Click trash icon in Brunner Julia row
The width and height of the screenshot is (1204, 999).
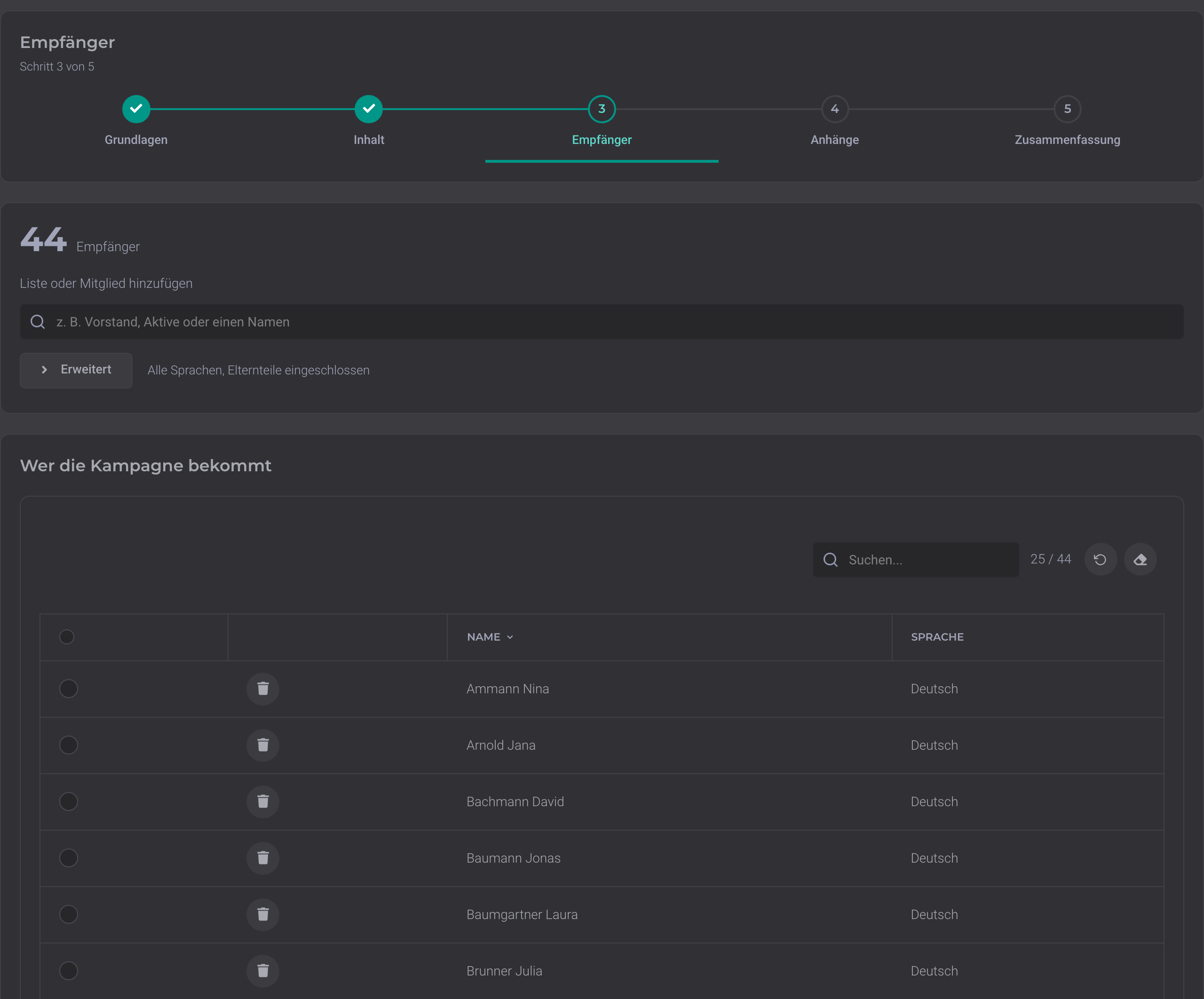point(262,971)
